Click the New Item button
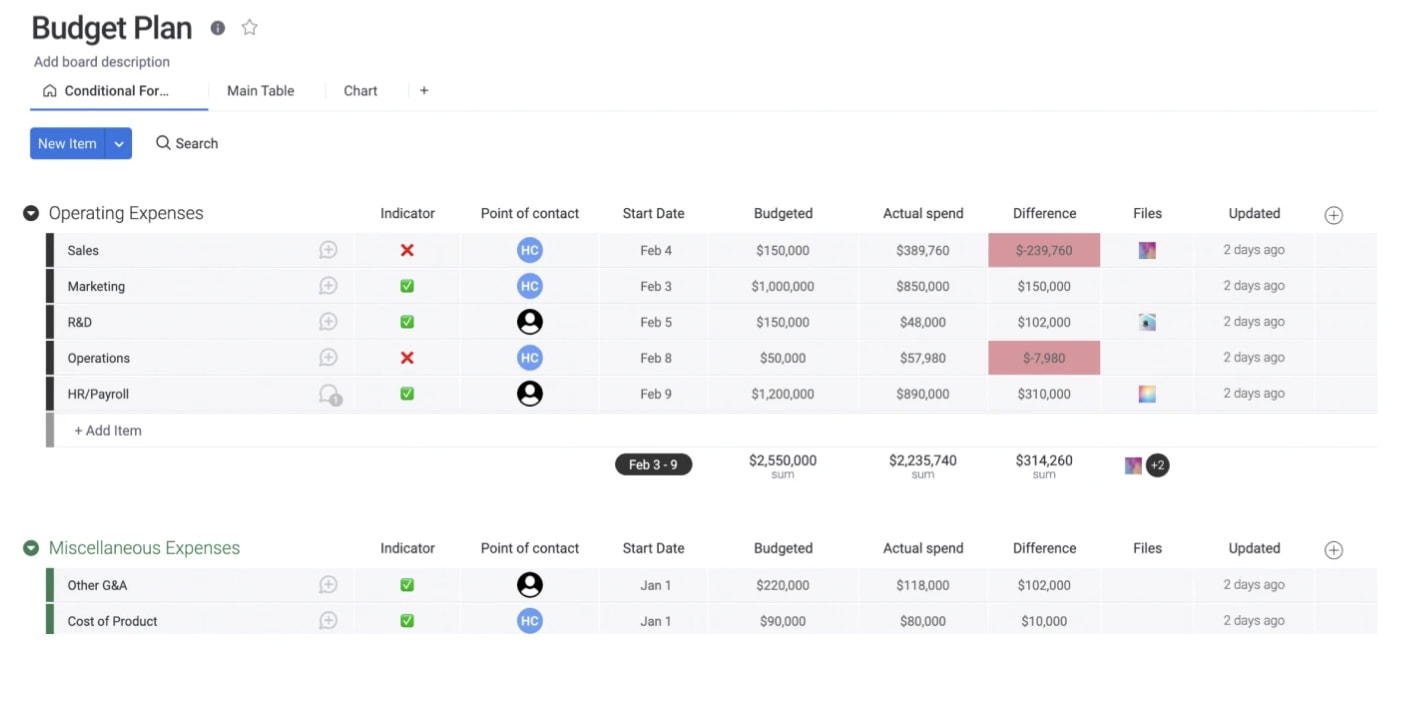This screenshot has height=728, width=1408. (x=67, y=144)
